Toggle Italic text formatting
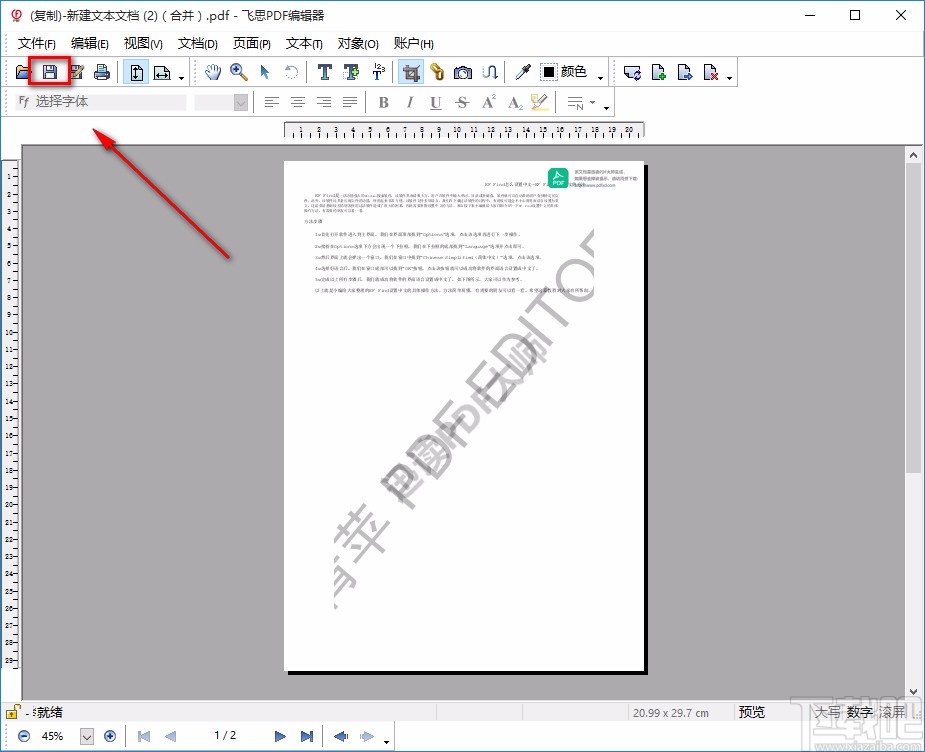Image resolution: width=925 pixels, height=752 pixels. point(409,102)
